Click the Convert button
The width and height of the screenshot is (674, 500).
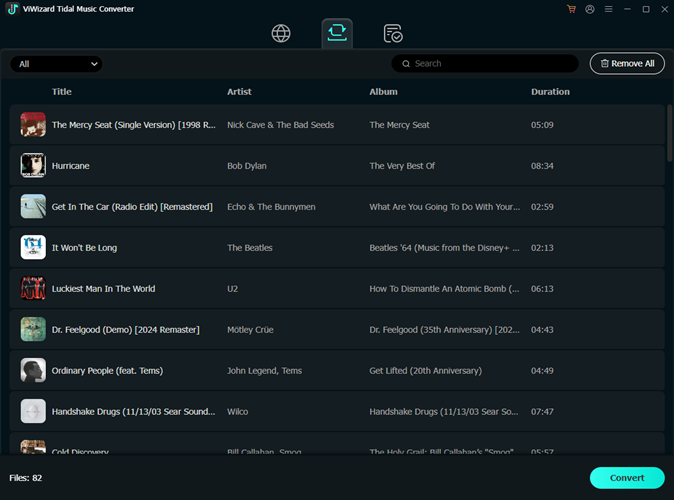coord(627,478)
